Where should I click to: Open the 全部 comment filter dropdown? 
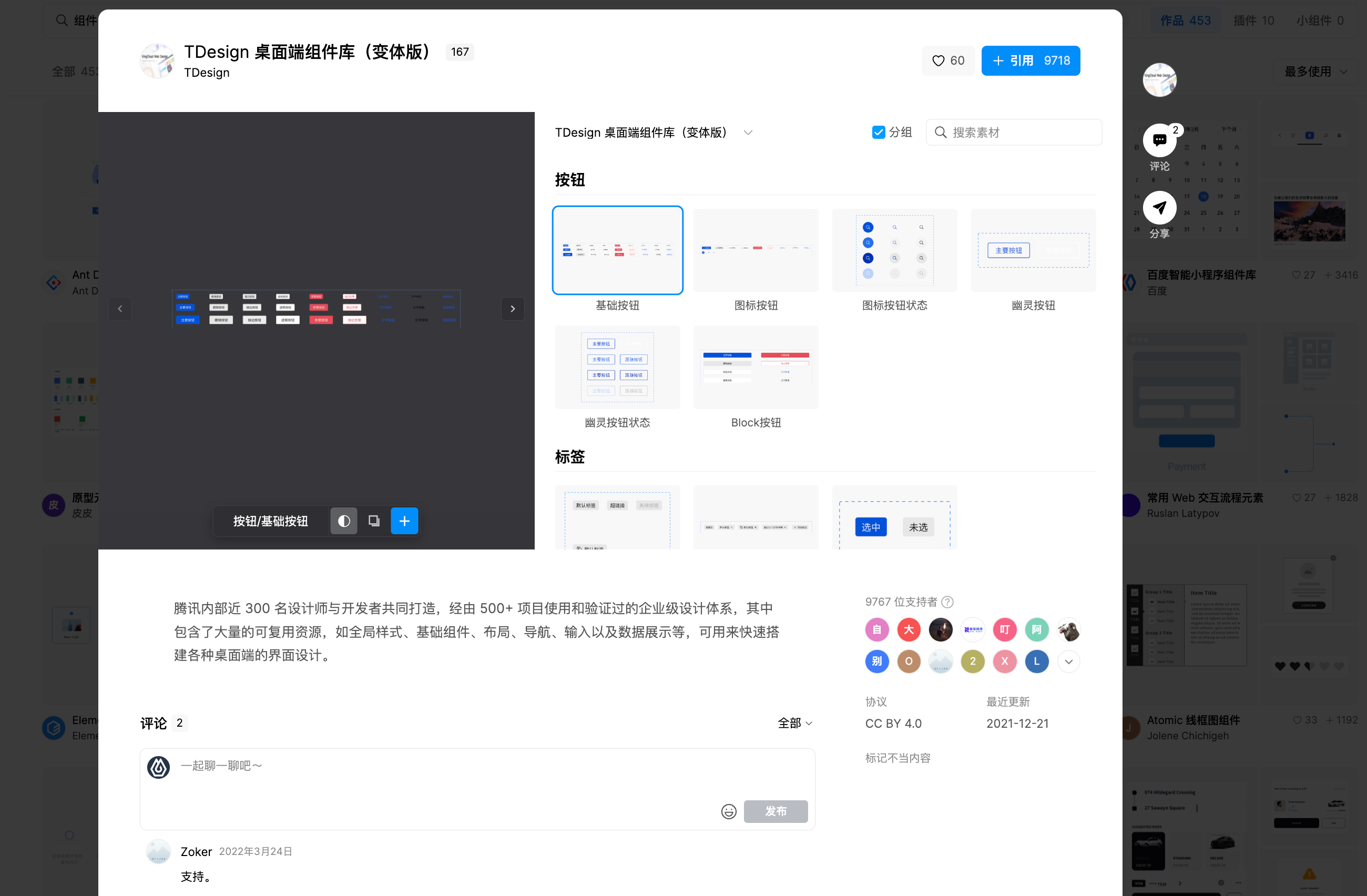point(795,723)
